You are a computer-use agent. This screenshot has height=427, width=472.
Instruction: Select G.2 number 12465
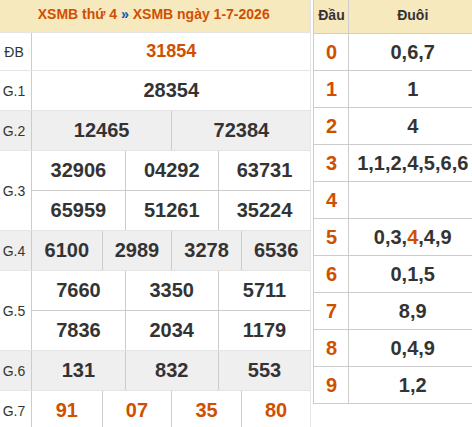pos(101,130)
